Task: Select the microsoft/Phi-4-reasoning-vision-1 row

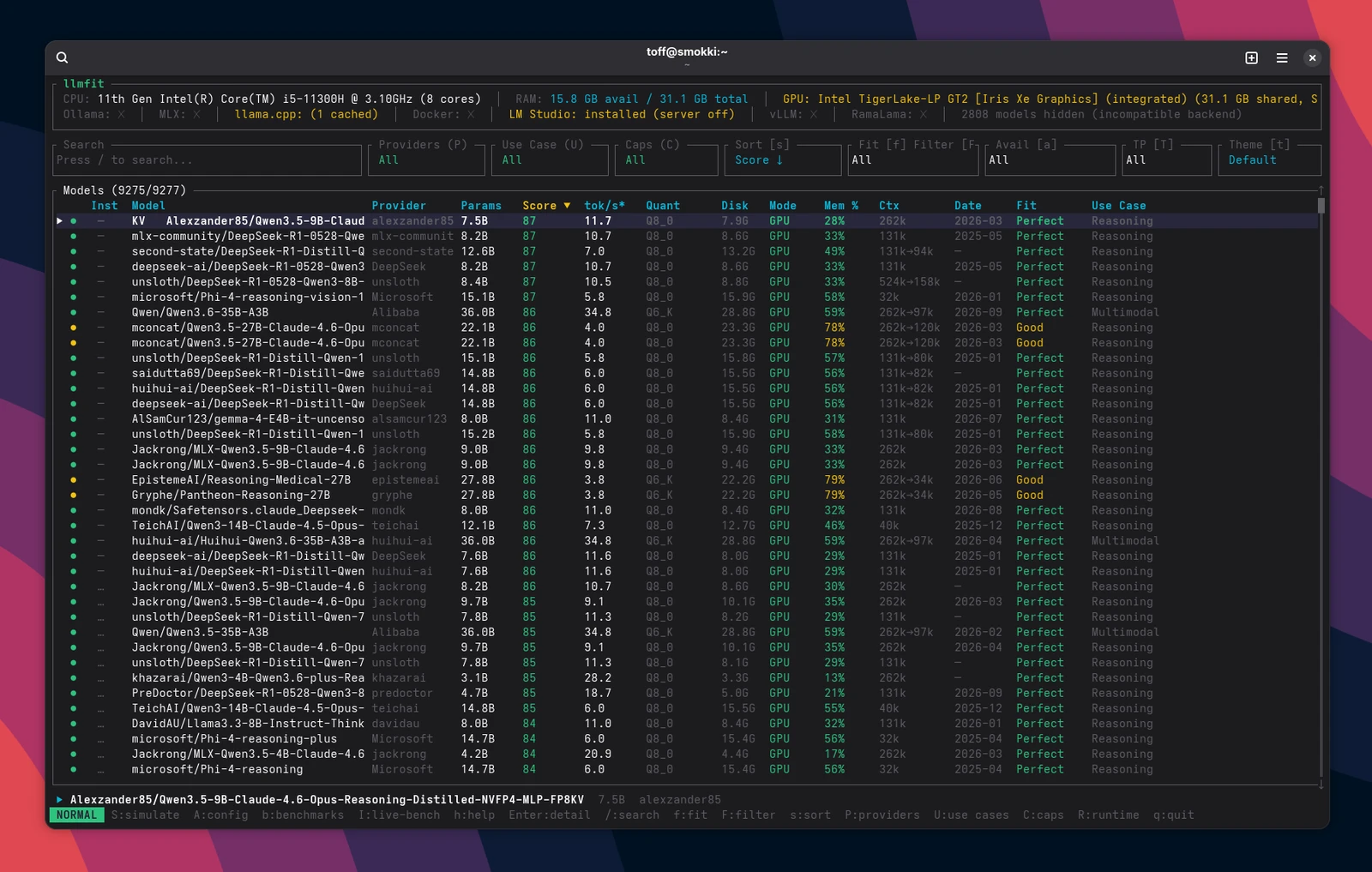Action: [x=686, y=298]
